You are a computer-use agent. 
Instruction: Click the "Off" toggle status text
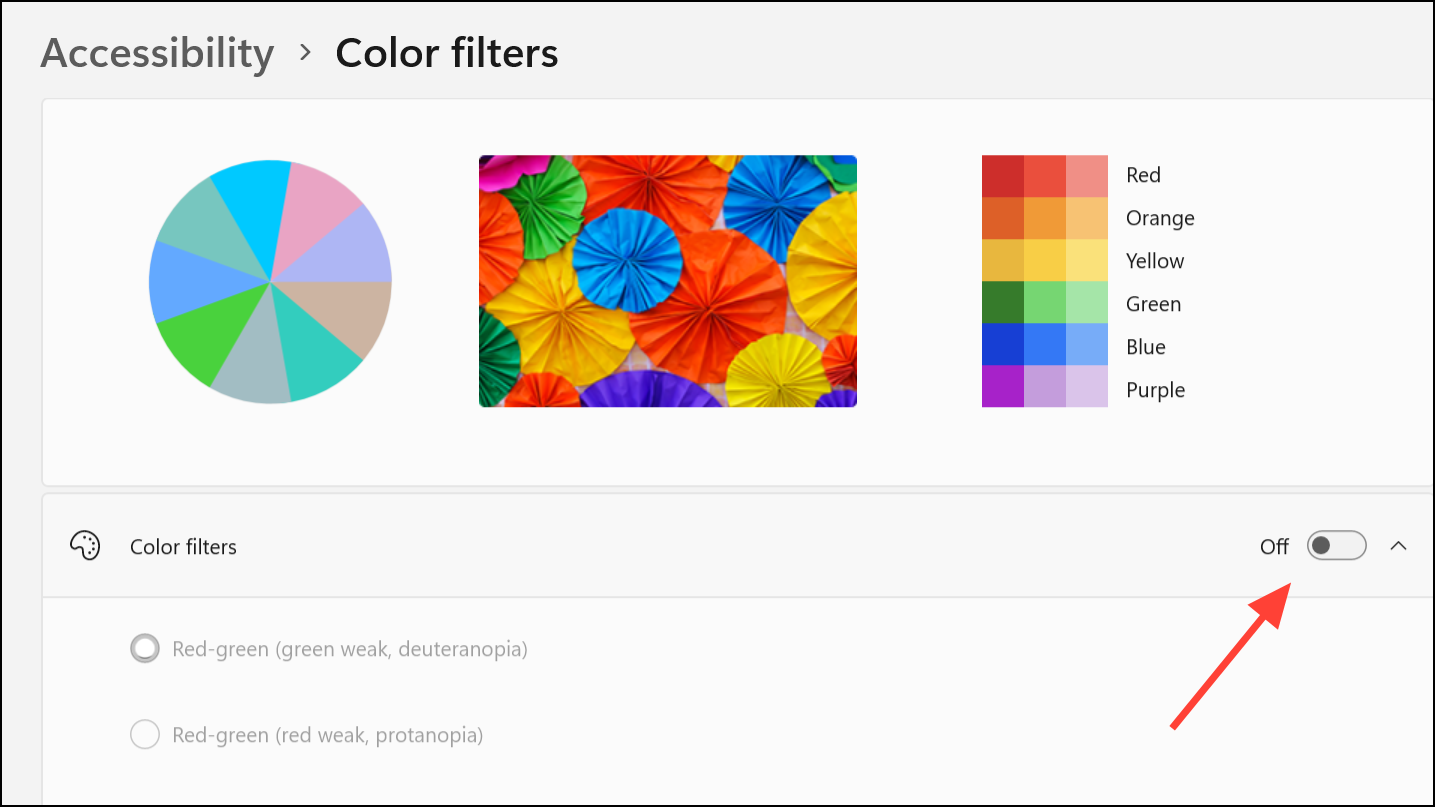(1274, 547)
